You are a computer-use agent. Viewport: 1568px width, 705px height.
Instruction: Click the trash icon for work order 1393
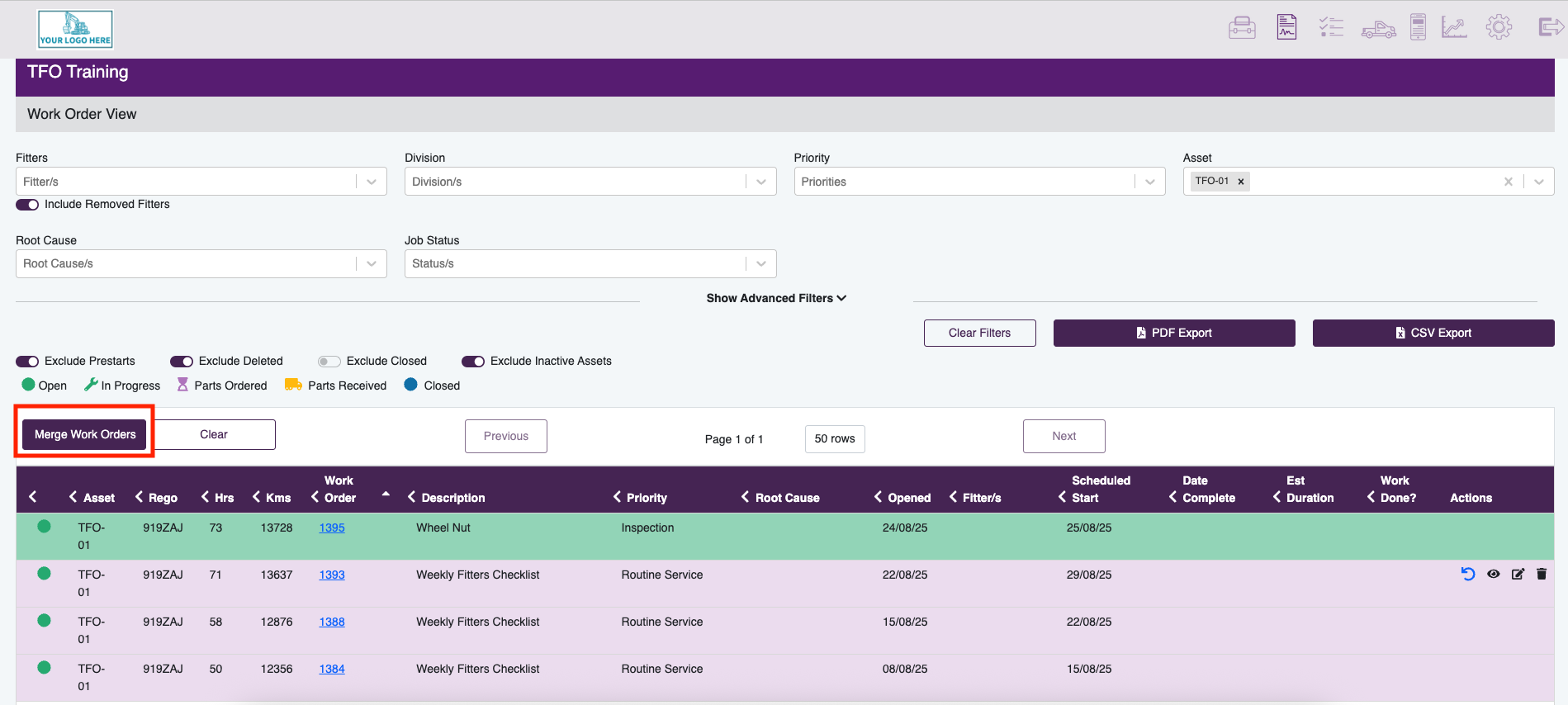coord(1542,574)
